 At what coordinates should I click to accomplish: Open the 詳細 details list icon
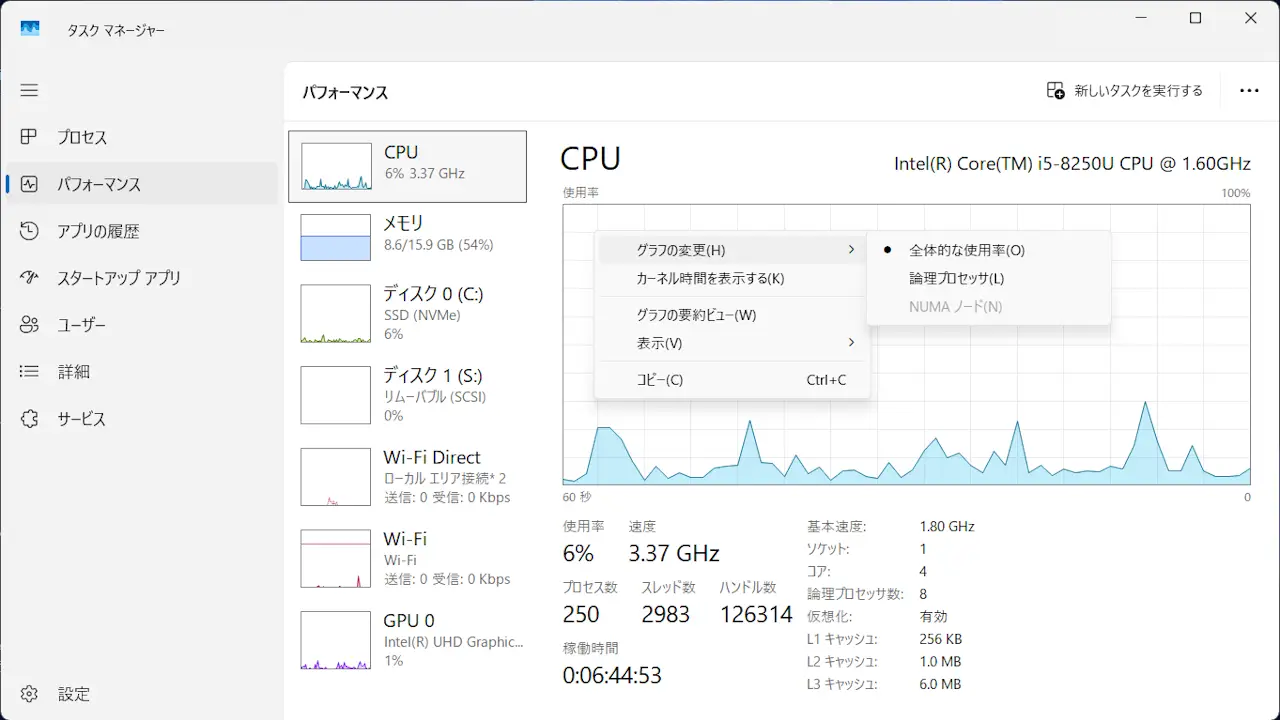pyautogui.click(x=29, y=372)
